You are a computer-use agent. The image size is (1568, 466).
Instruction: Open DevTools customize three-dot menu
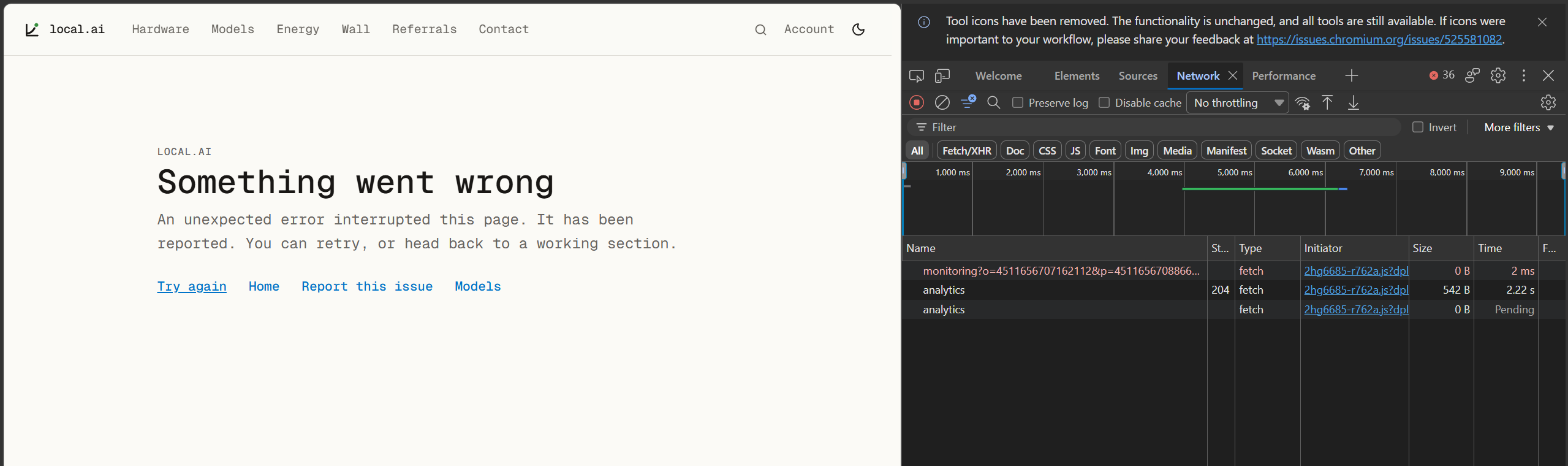1524,75
